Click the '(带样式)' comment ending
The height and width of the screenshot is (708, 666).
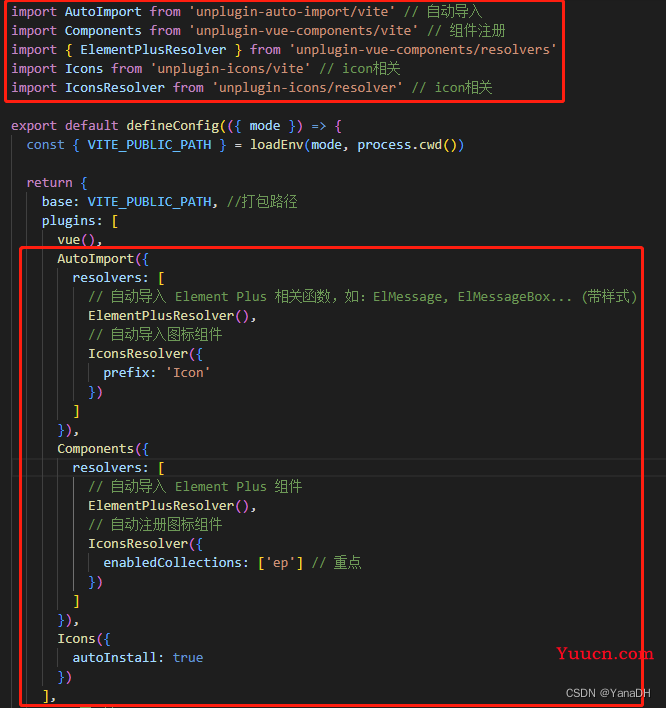(609, 297)
